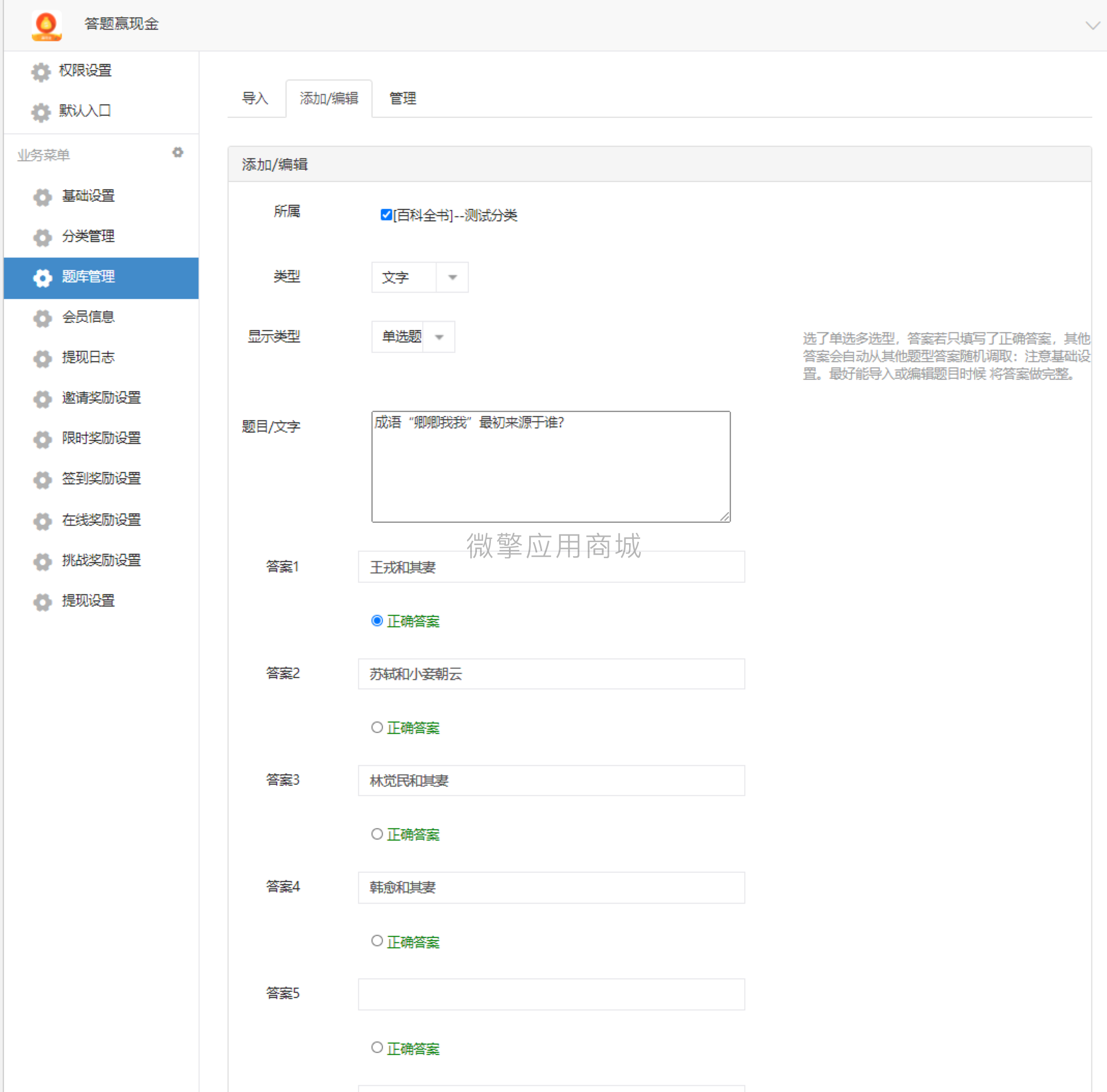Screen dimensions: 1107x1092
Task: Click the 答题赢现金 app logo icon
Action: (x=47, y=25)
